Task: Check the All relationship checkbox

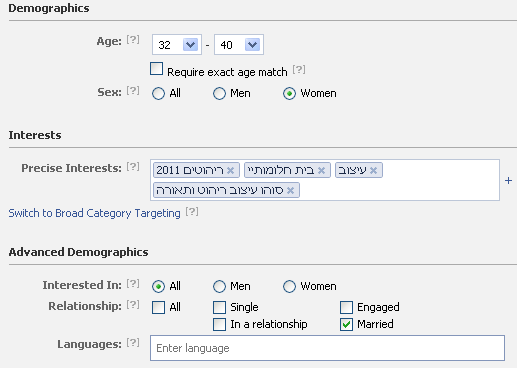Action: pyautogui.click(x=158, y=307)
